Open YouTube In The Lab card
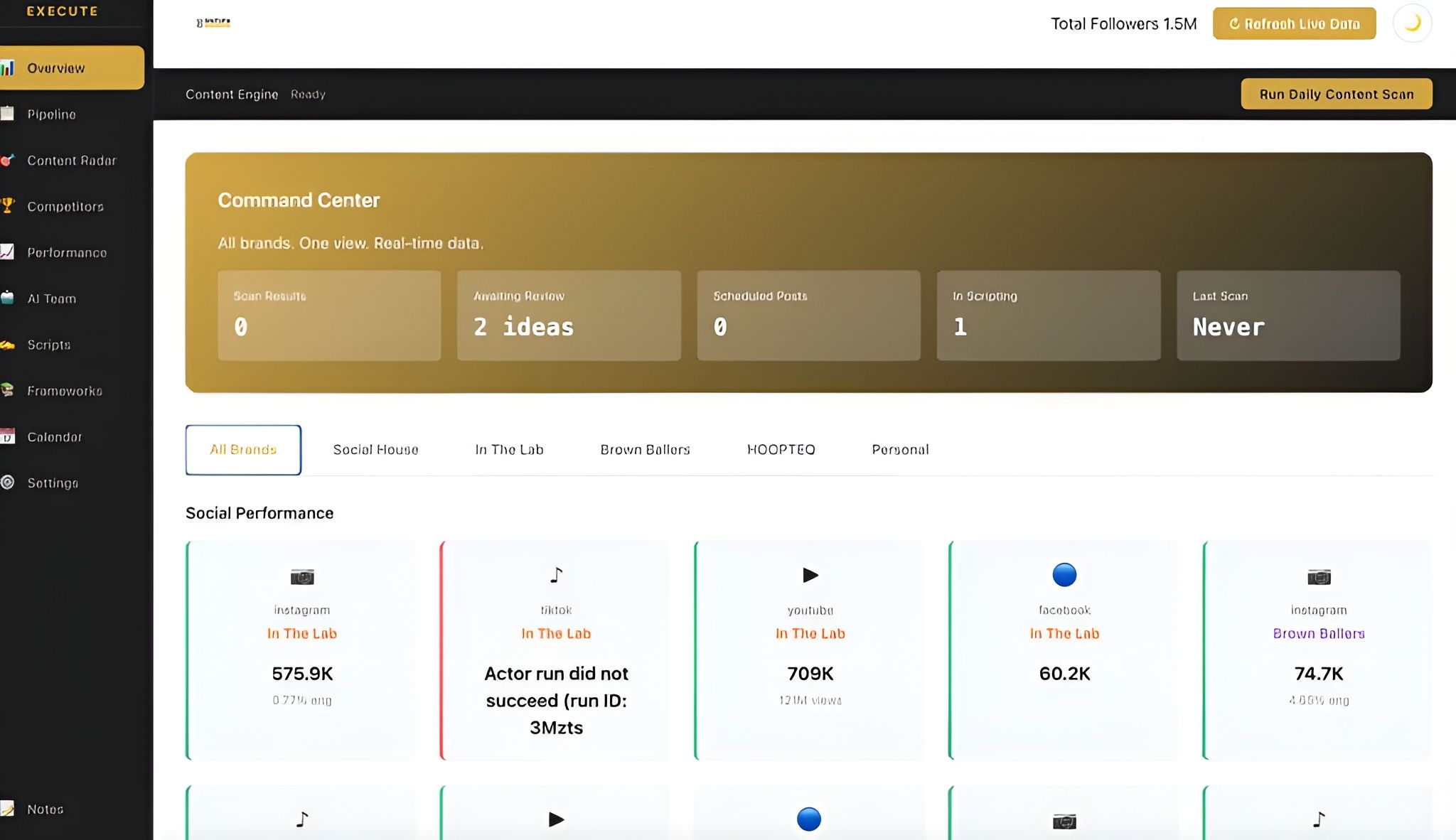The image size is (1456, 840). tap(810, 650)
